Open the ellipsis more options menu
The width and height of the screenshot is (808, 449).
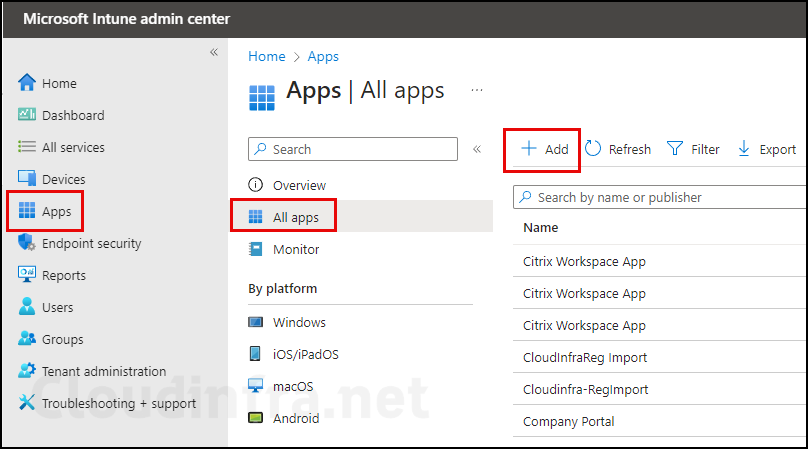(x=477, y=90)
